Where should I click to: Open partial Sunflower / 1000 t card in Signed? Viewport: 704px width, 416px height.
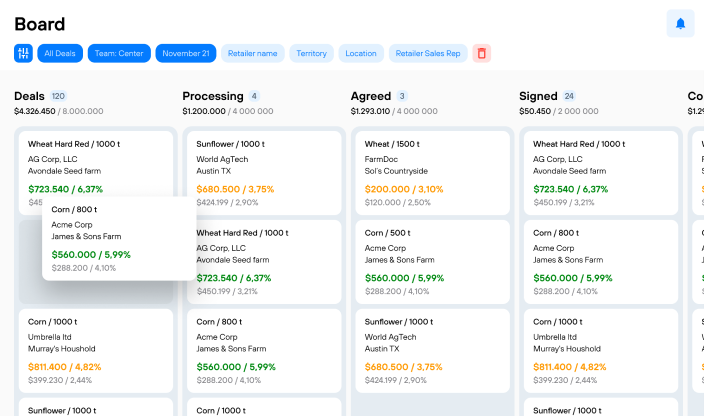pos(601,407)
